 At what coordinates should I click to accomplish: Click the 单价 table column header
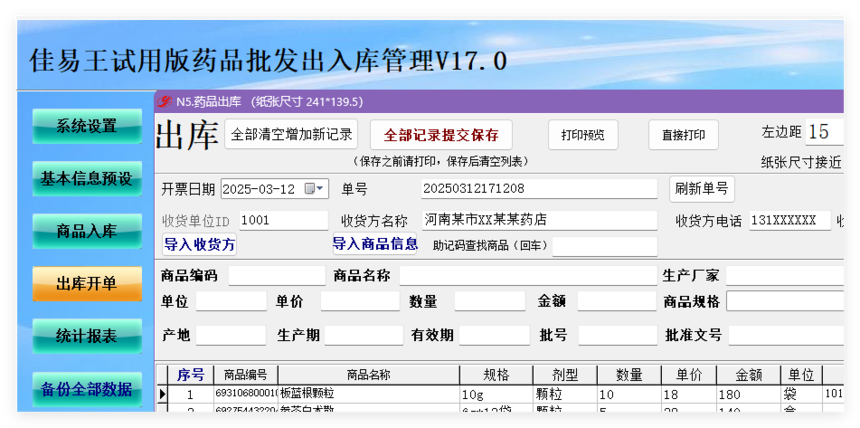click(x=689, y=375)
